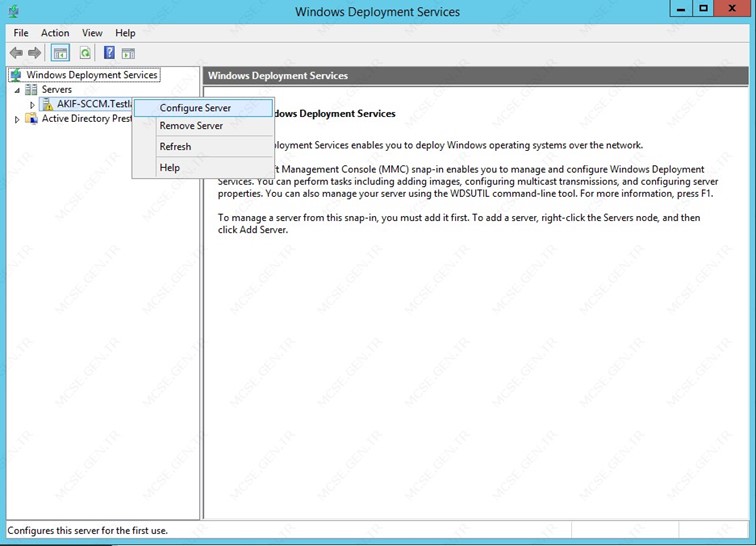Screen dimensions: 756x546
Task: Click status bar text 'Configures this server'
Action: [x=88, y=531]
